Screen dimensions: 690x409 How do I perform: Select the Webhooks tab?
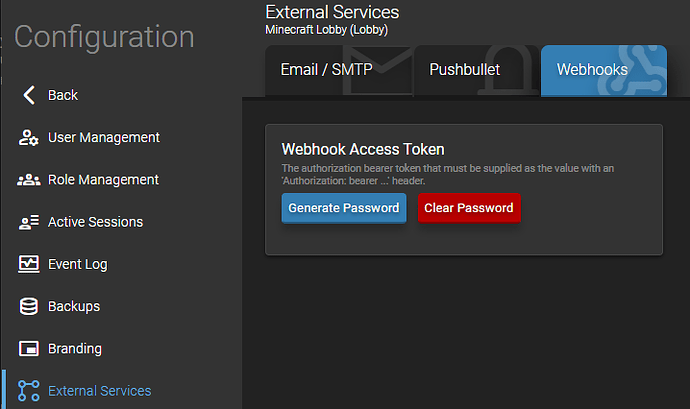(592, 70)
